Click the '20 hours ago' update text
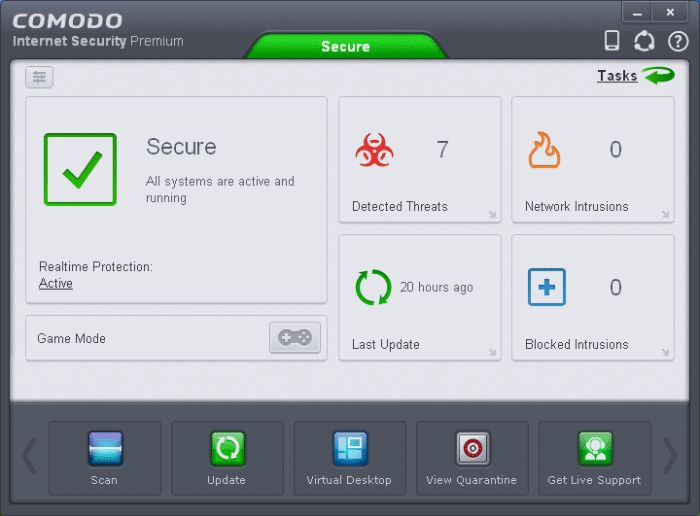 (436, 287)
